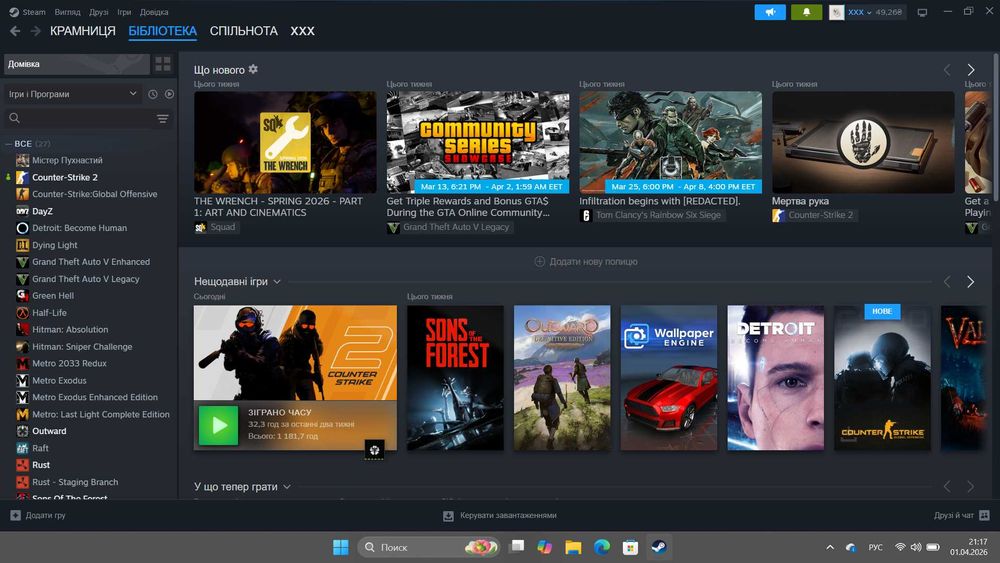Screen dimensions: 1000x563
Task: Select Sons of the Forest cover thumbnail
Action: point(455,377)
